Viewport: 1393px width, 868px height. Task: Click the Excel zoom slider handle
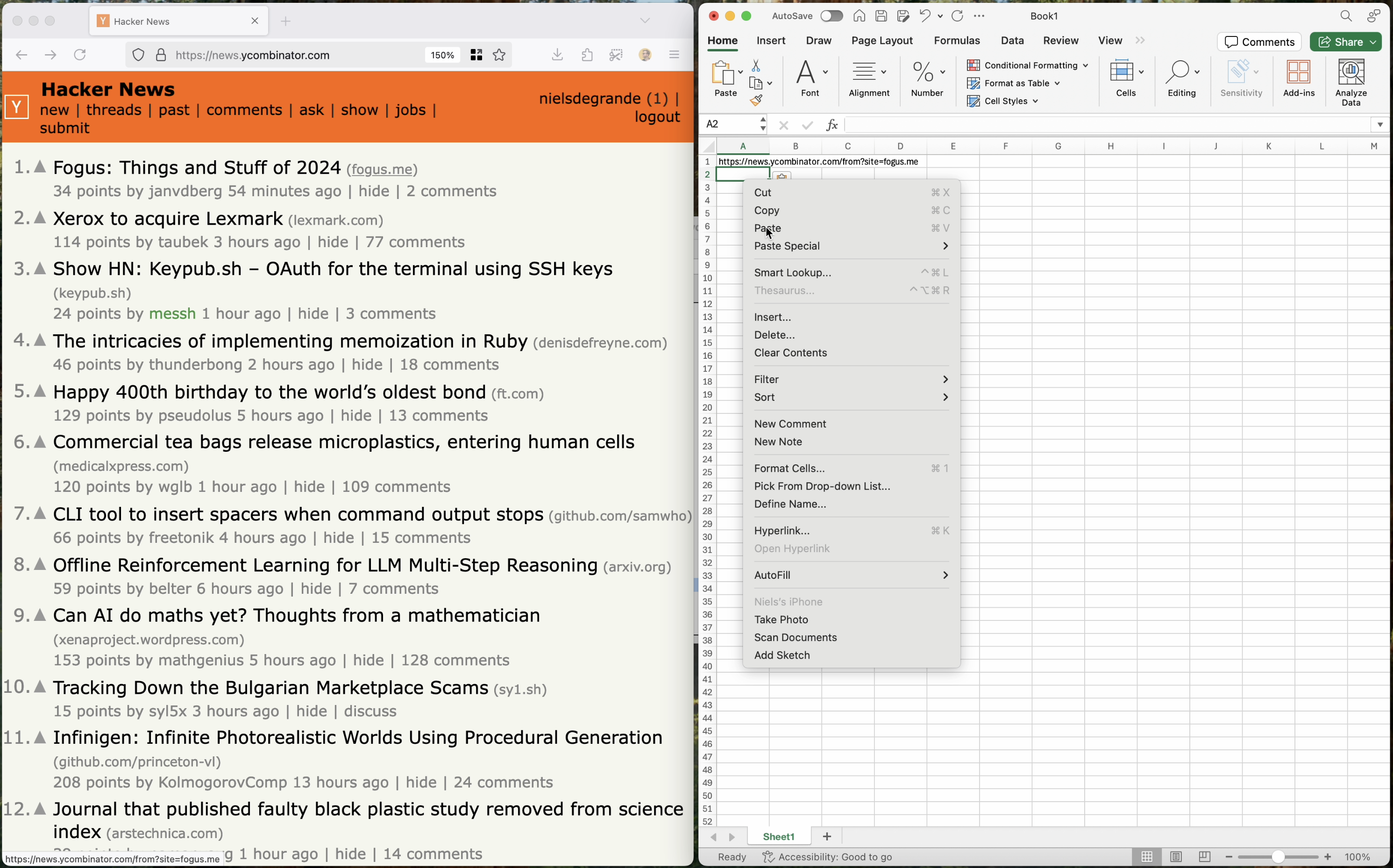(1278, 856)
